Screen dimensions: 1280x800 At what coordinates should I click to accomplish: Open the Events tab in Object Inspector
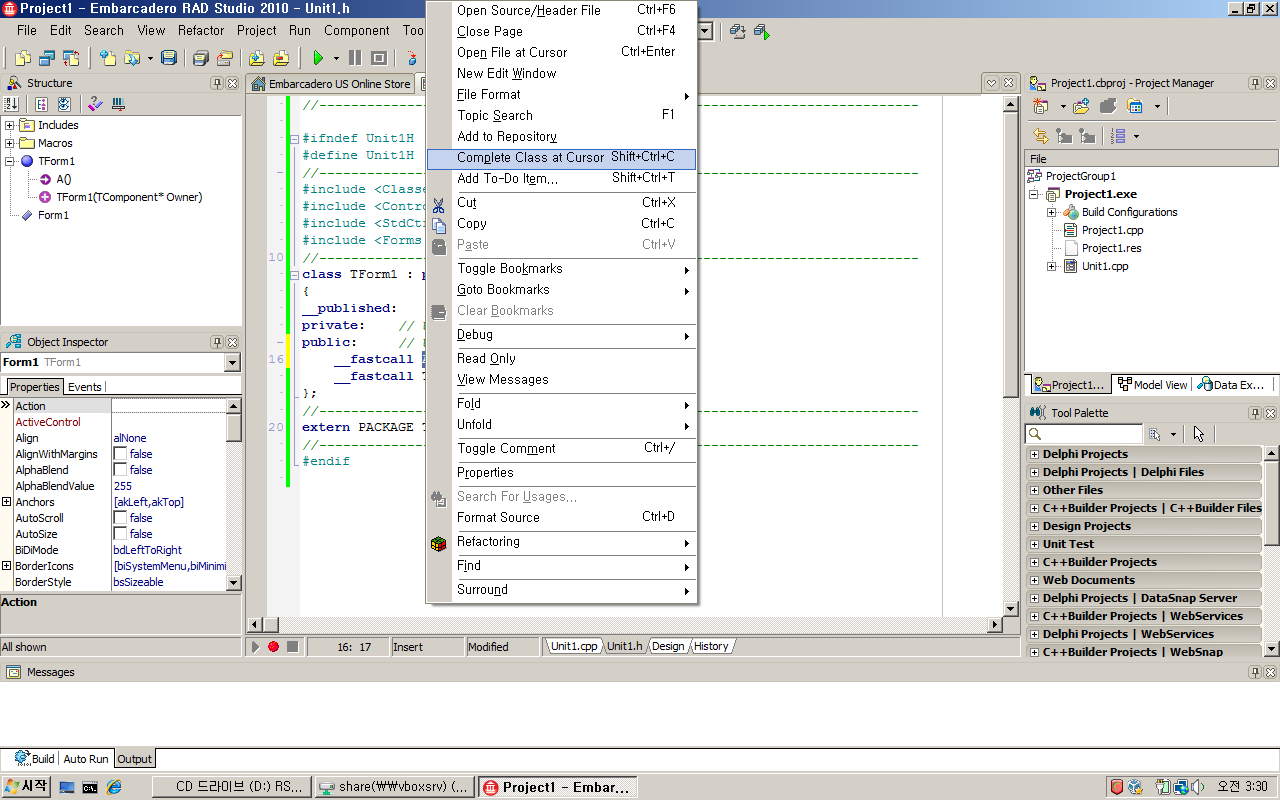tap(84, 387)
